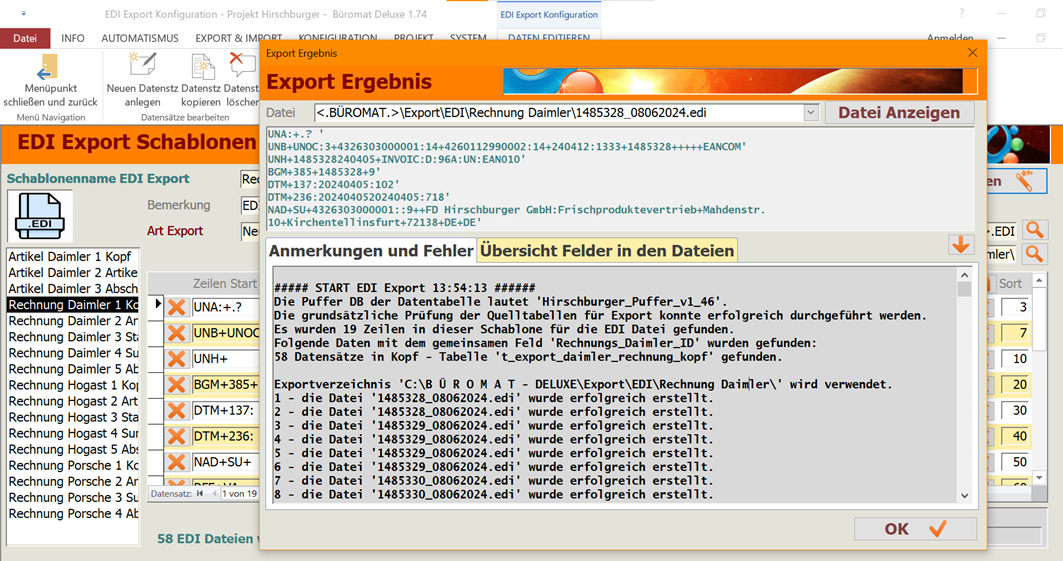
Task: Open the Datei path dropdown
Action: [811, 113]
